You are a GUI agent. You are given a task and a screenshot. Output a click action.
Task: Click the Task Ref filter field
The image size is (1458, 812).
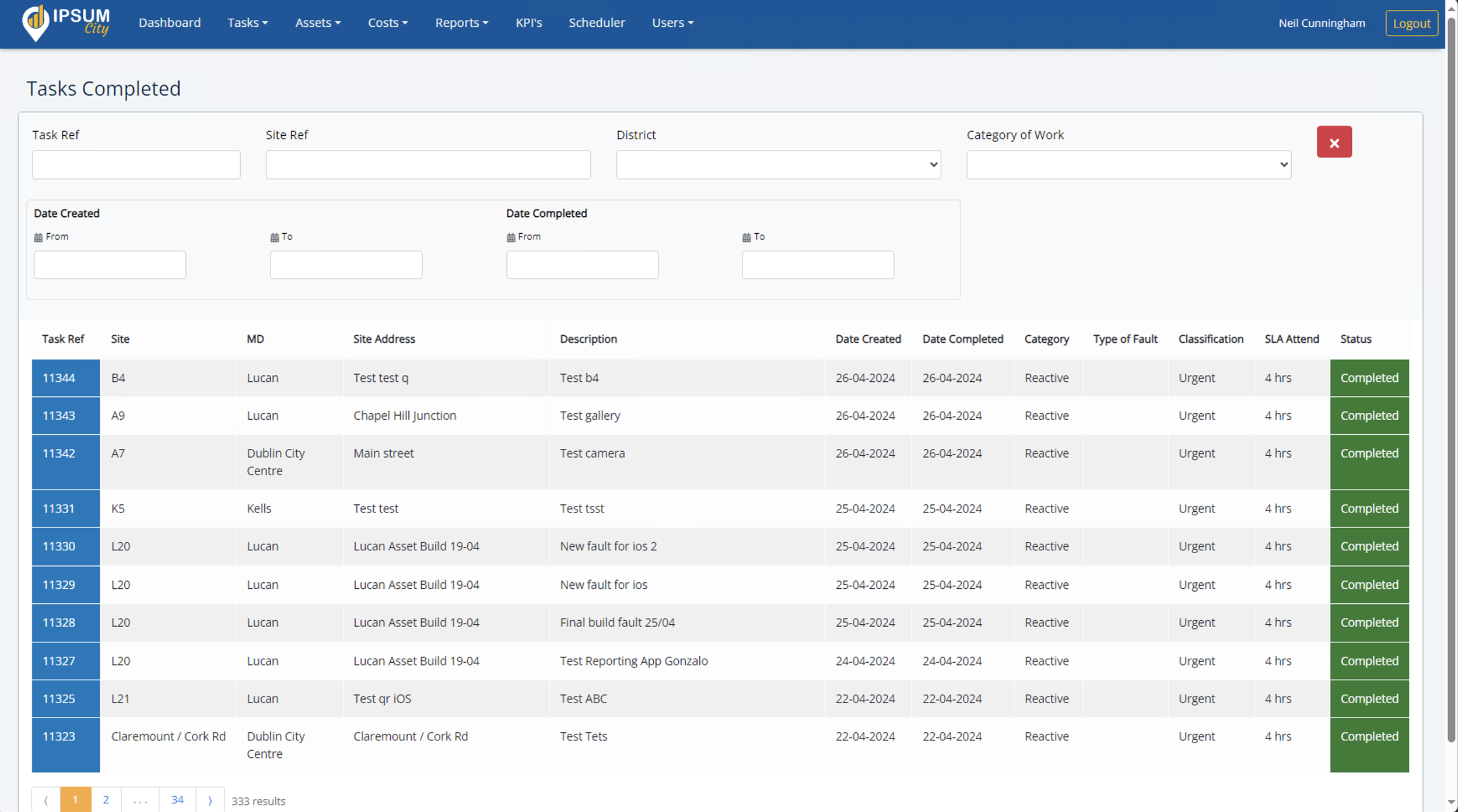point(136,164)
